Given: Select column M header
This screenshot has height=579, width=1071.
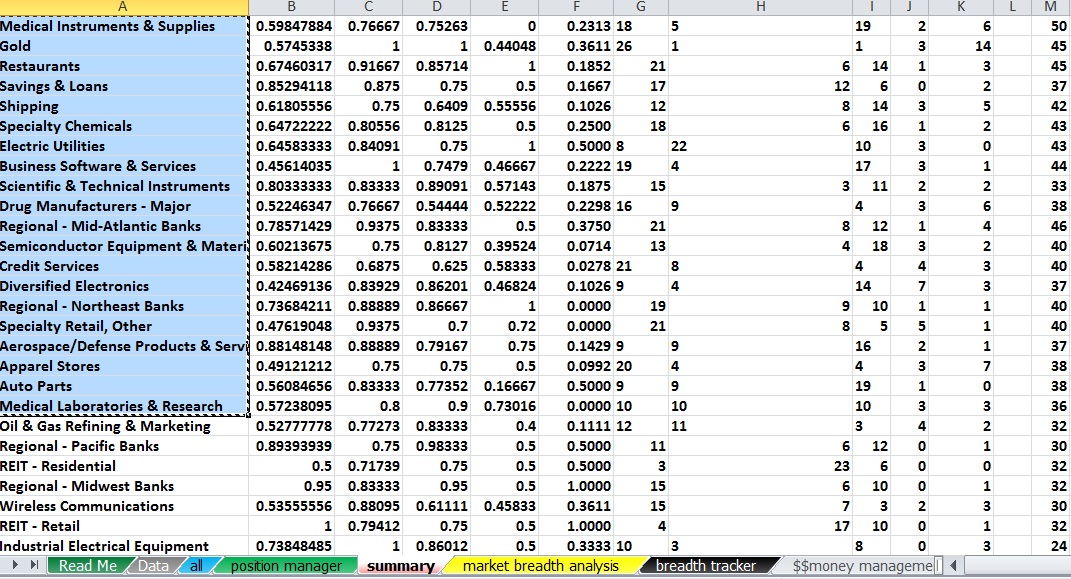Looking at the screenshot, I should coord(1051,7).
